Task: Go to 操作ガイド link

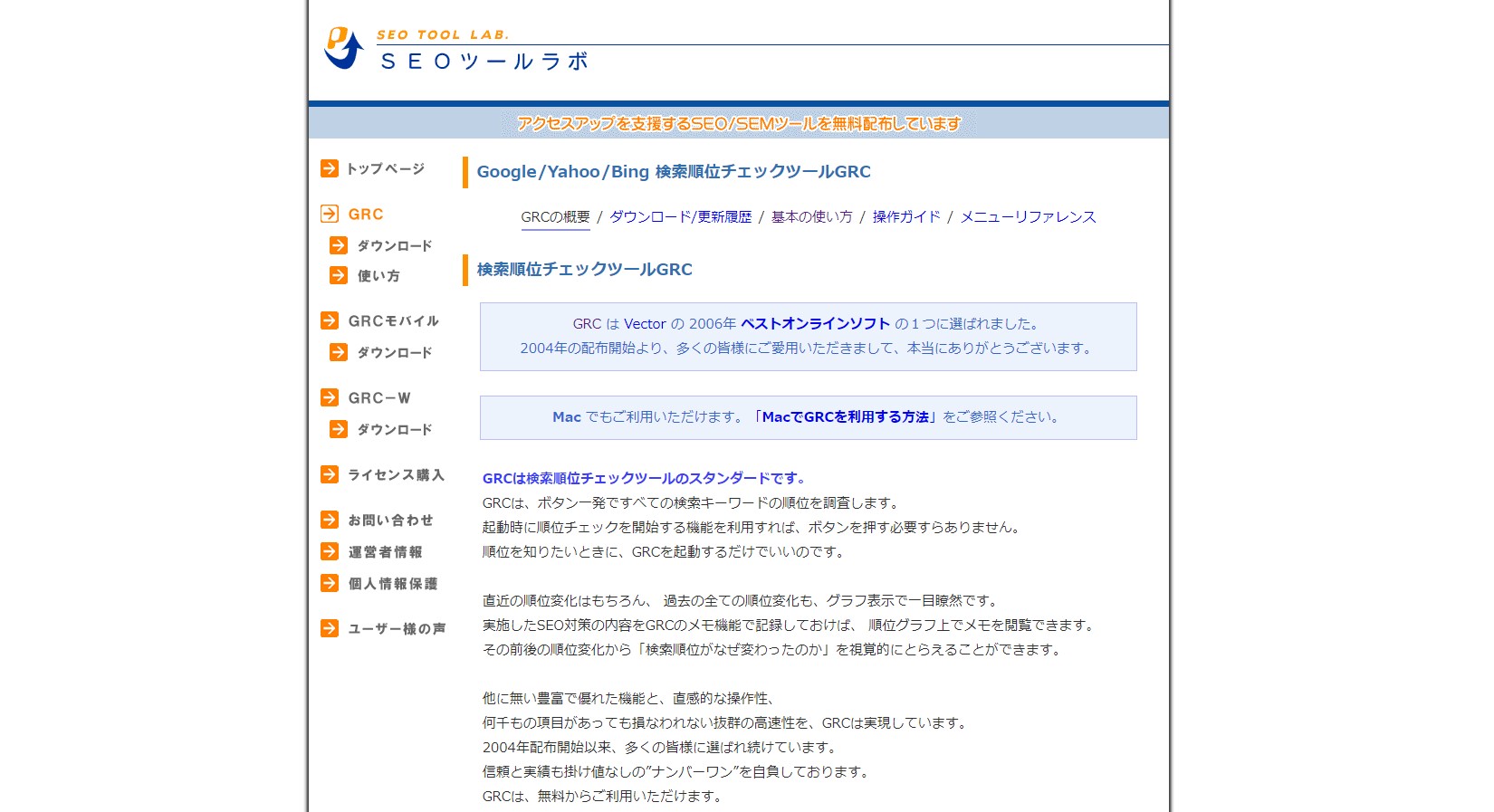Action: pos(906,217)
